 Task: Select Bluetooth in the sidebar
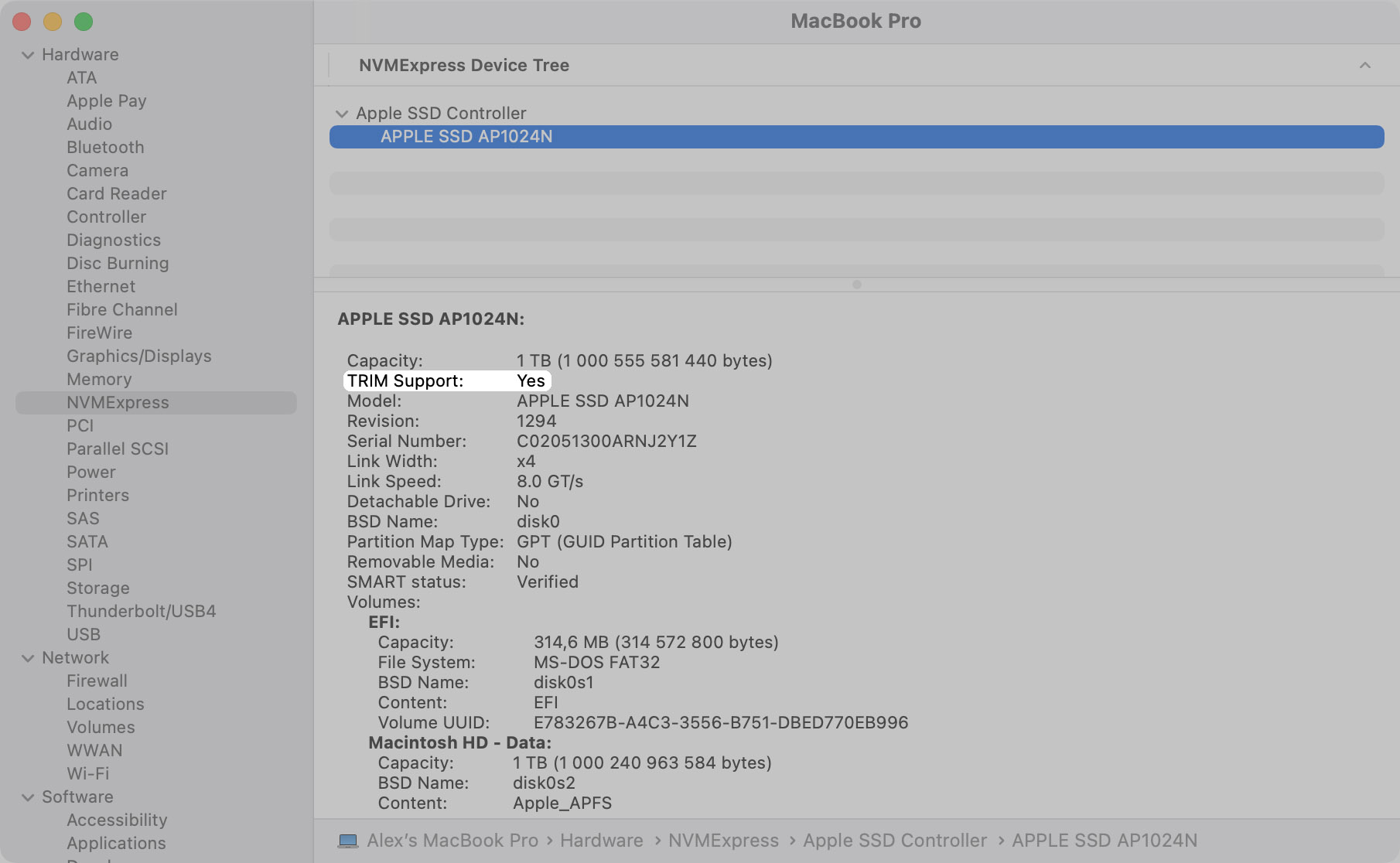click(x=105, y=147)
